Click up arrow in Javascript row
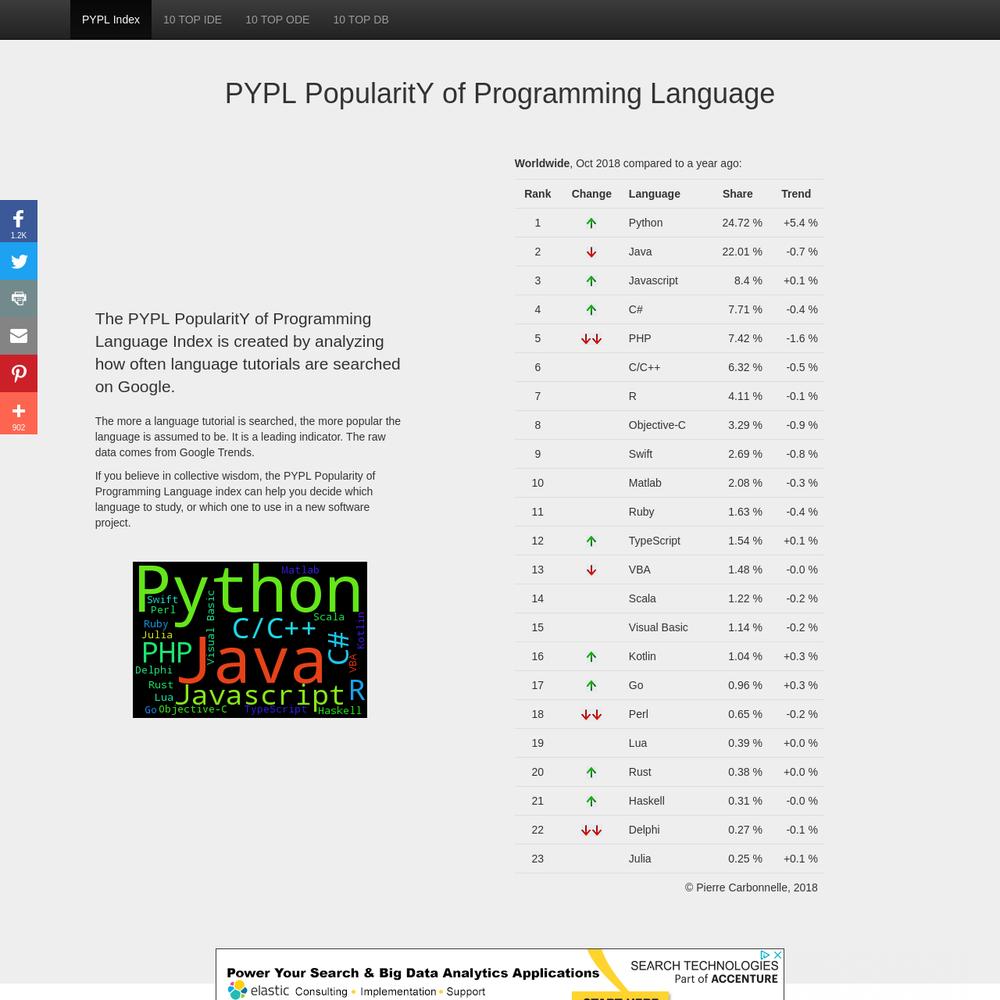The height and width of the screenshot is (1000, 1000). tap(591, 281)
